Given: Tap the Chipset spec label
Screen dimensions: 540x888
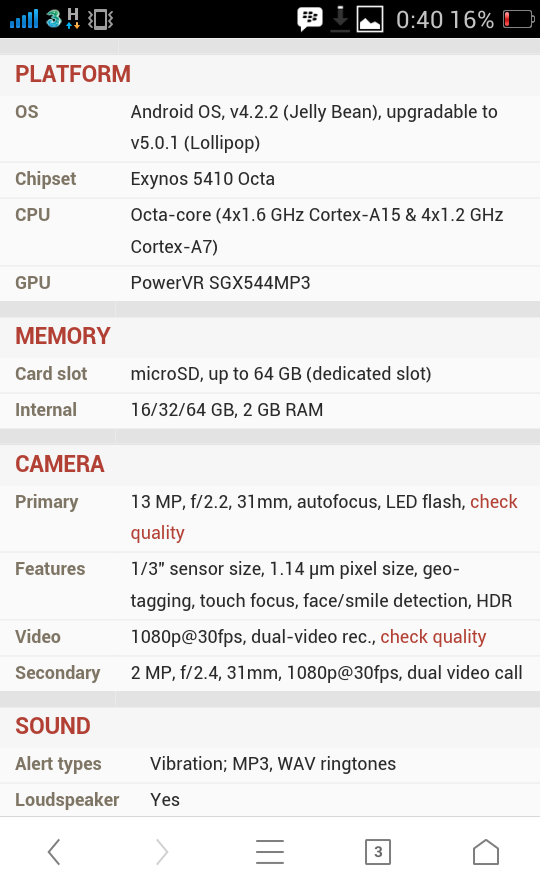Looking at the screenshot, I should tap(45, 179).
